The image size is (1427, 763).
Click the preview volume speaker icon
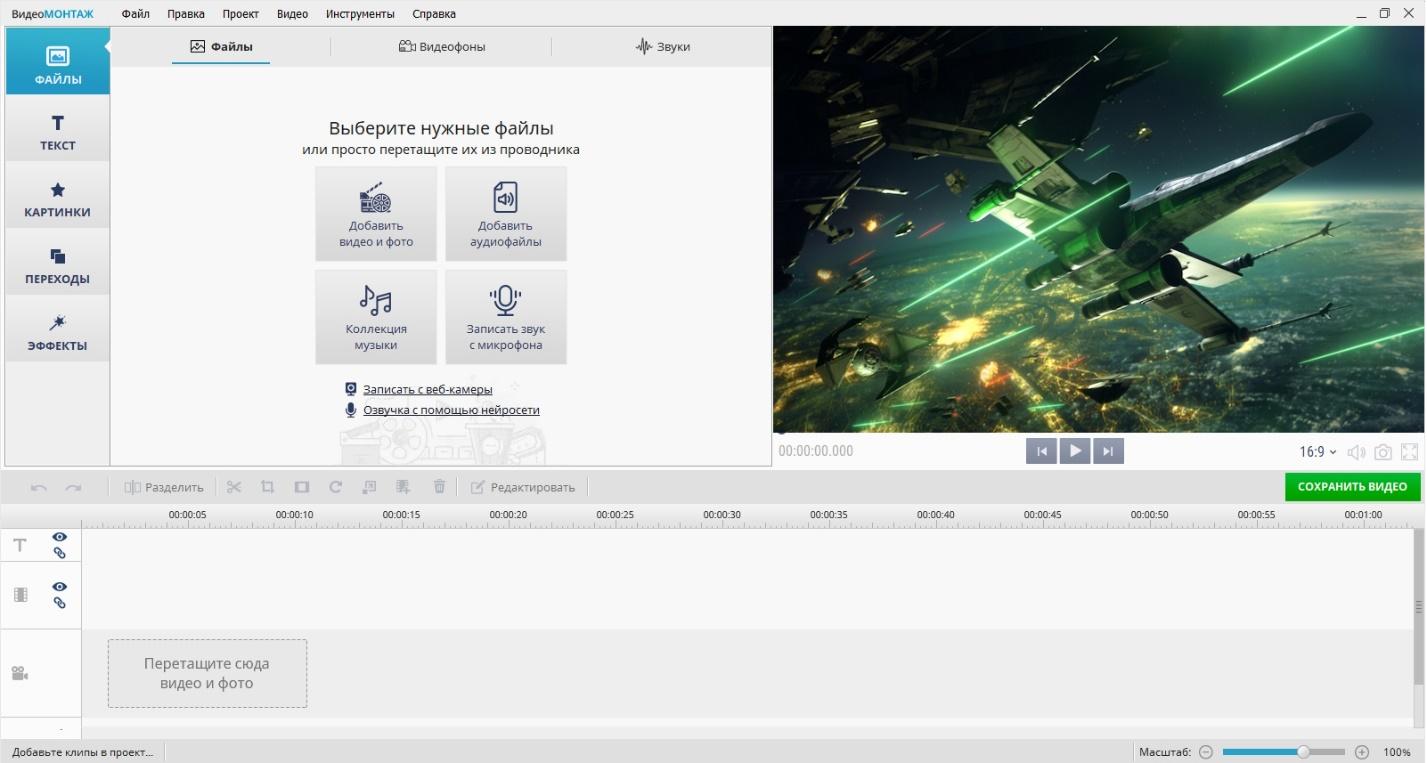click(x=1356, y=452)
